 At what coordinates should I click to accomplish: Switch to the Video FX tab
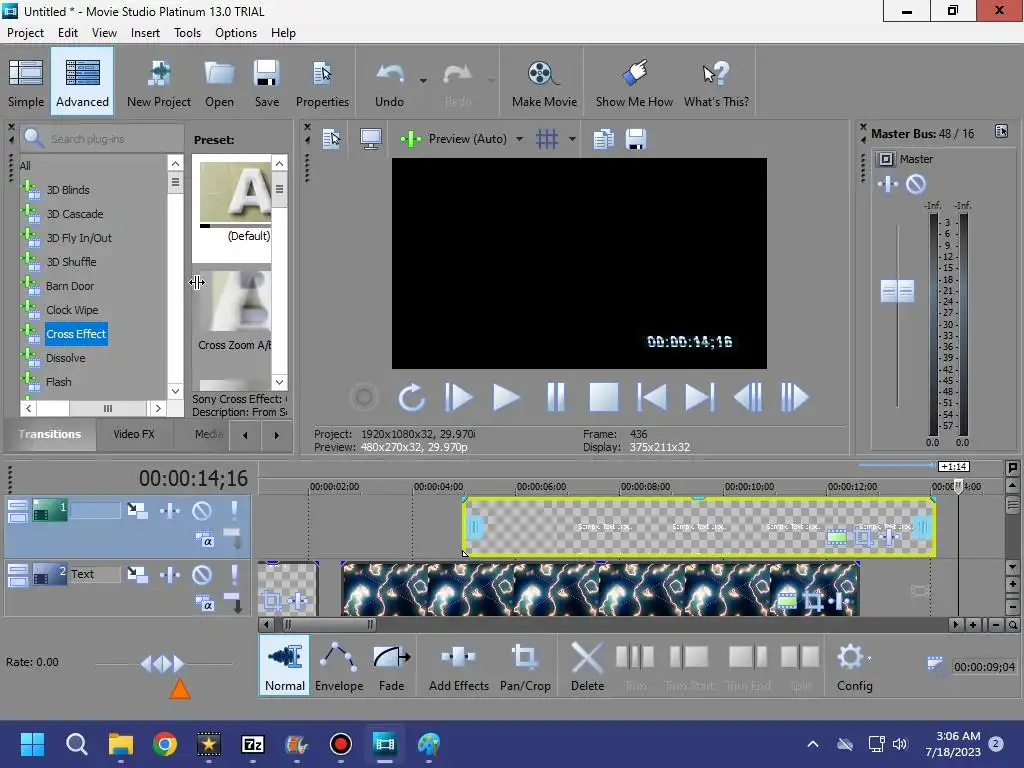coord(134,434)
